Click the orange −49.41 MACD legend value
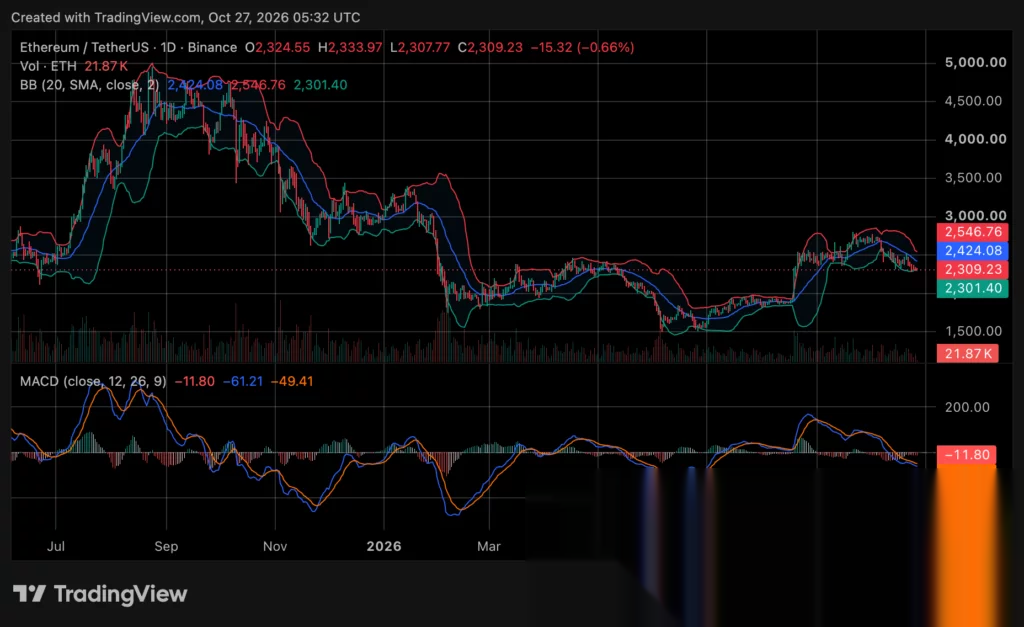This screenshot has height=627, width=1024. tap(292, 381)
